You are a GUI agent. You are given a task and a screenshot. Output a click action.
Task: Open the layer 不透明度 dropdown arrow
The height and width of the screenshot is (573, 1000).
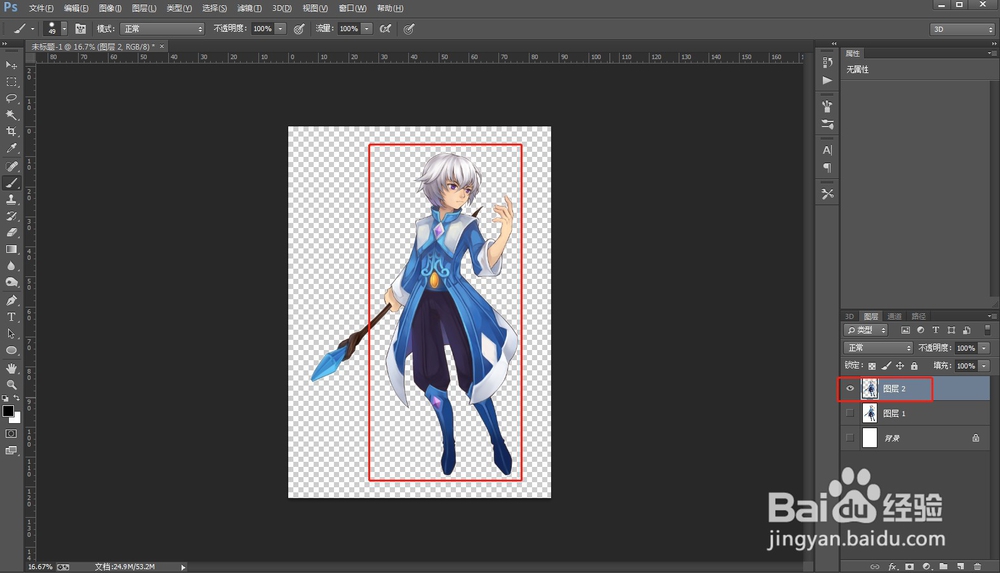click(984, 348)
